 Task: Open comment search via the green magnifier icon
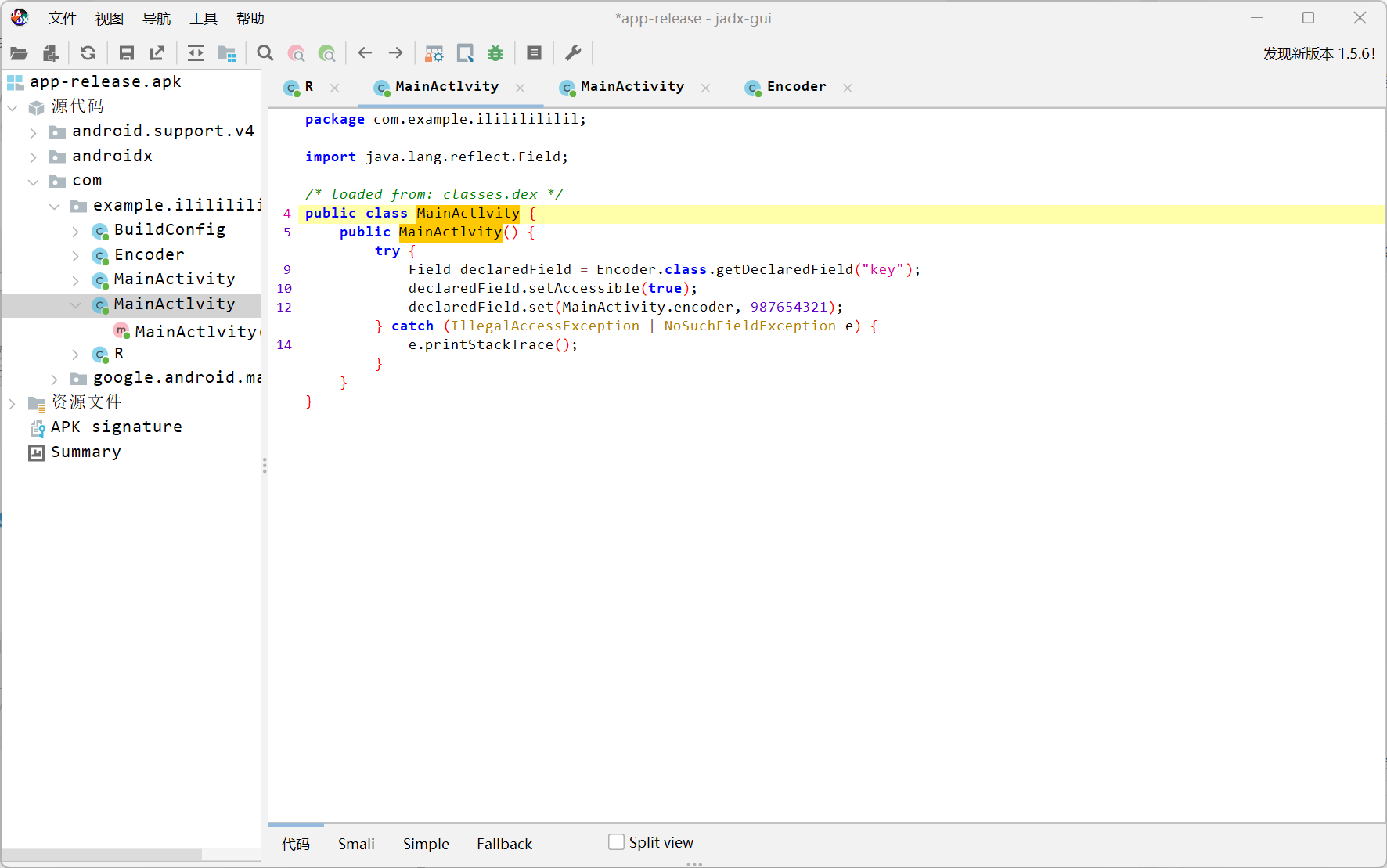tap(327, 53)
